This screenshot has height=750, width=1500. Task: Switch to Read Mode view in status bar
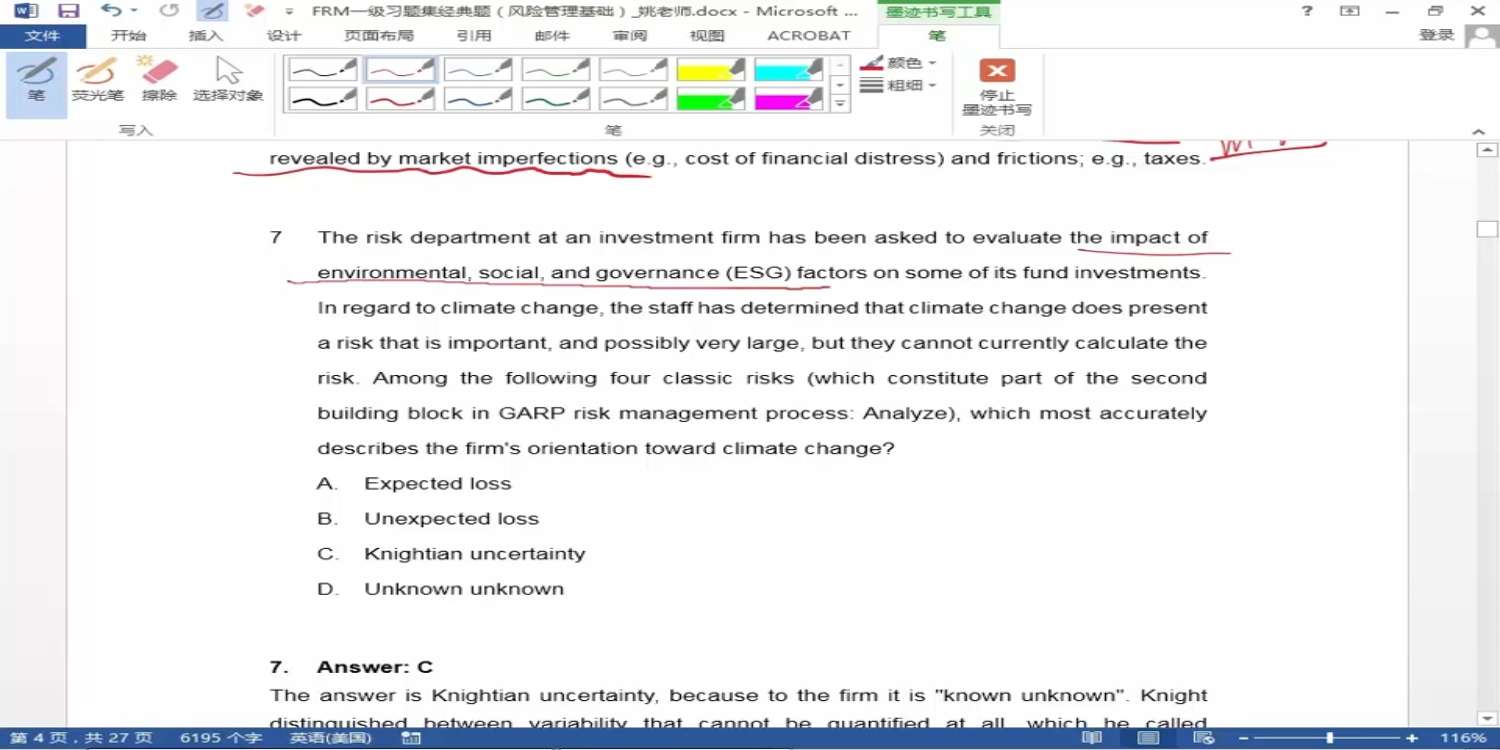click(x=1091, y=738)
